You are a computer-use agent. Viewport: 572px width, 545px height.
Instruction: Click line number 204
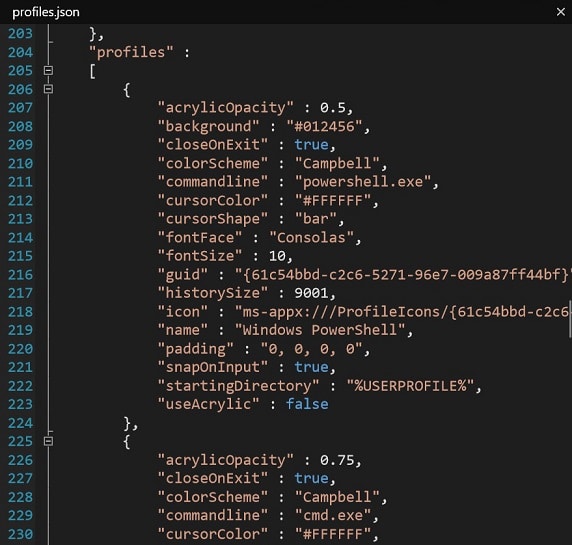(x=20, y=52)
